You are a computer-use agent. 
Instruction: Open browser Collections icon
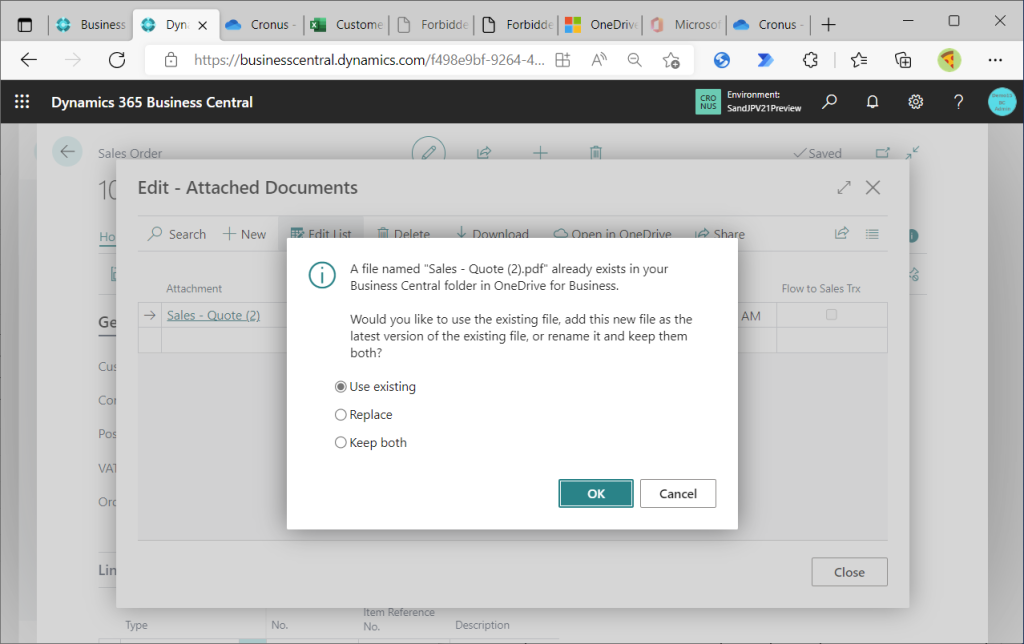point(903,60)
